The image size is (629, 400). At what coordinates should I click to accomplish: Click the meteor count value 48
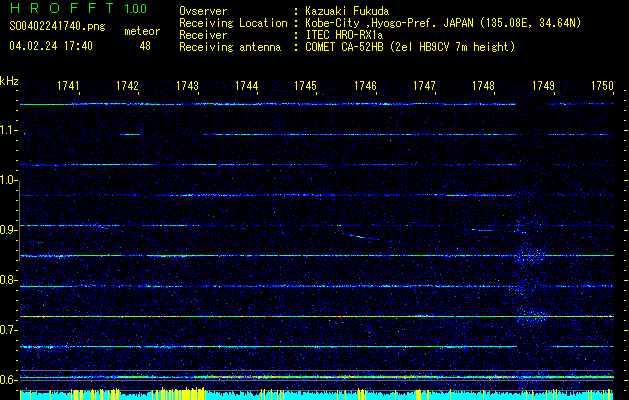pyautogui.click(x=145, y=46)
